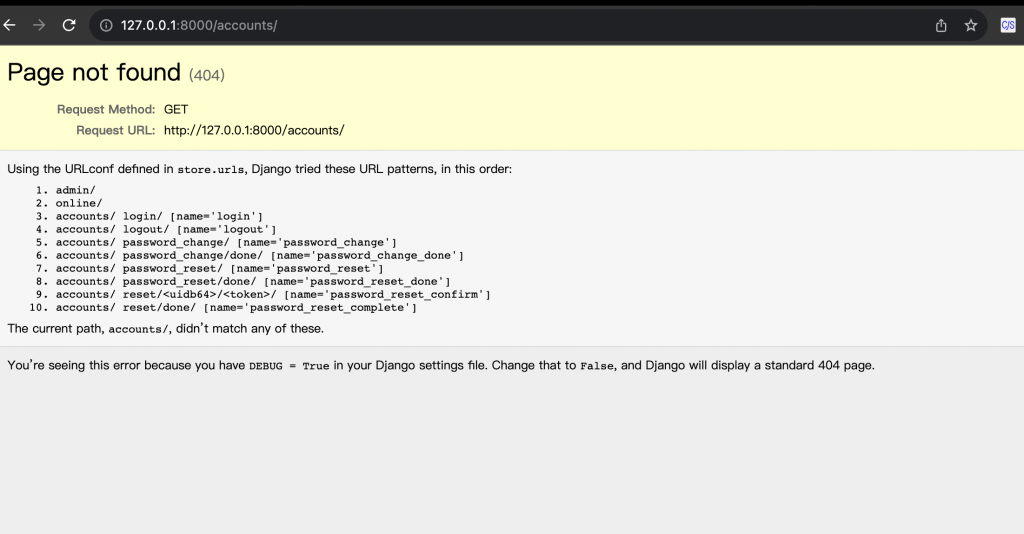Click the password_change/done/ pattern line
Viewport: 1024px width, 534px height.
coord(259,255)
